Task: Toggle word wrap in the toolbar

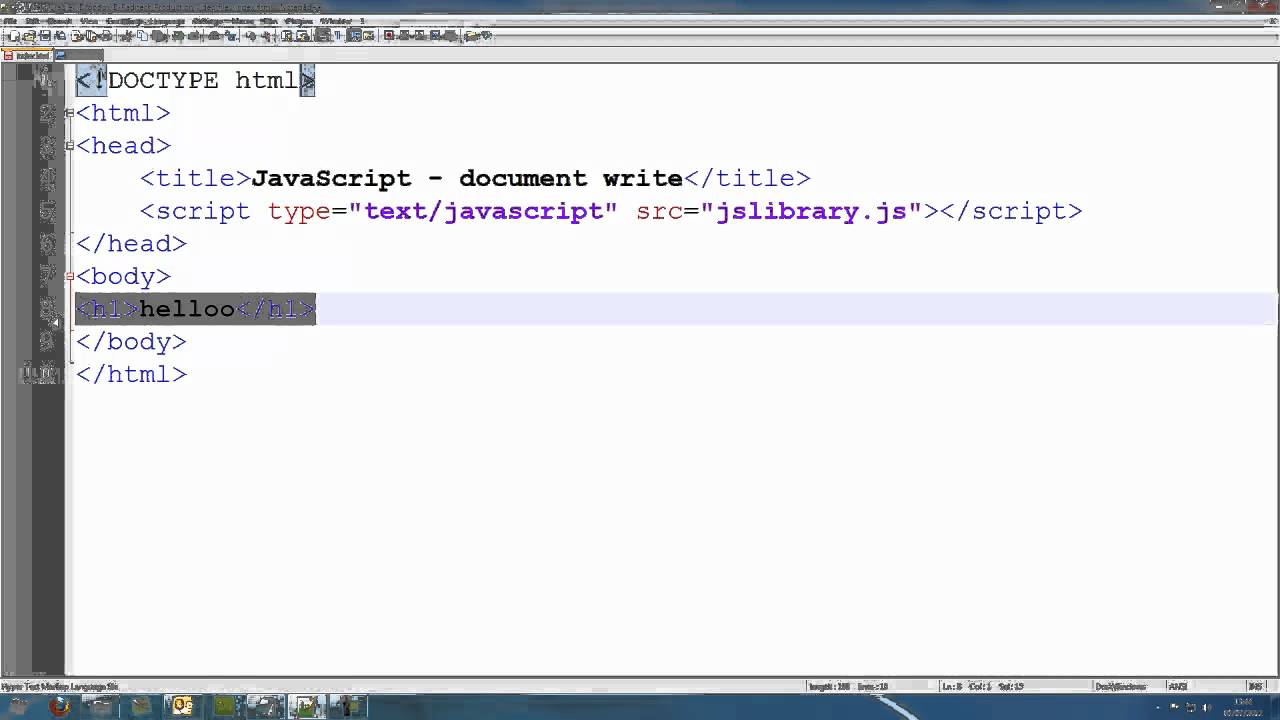Action: (321, 36)
